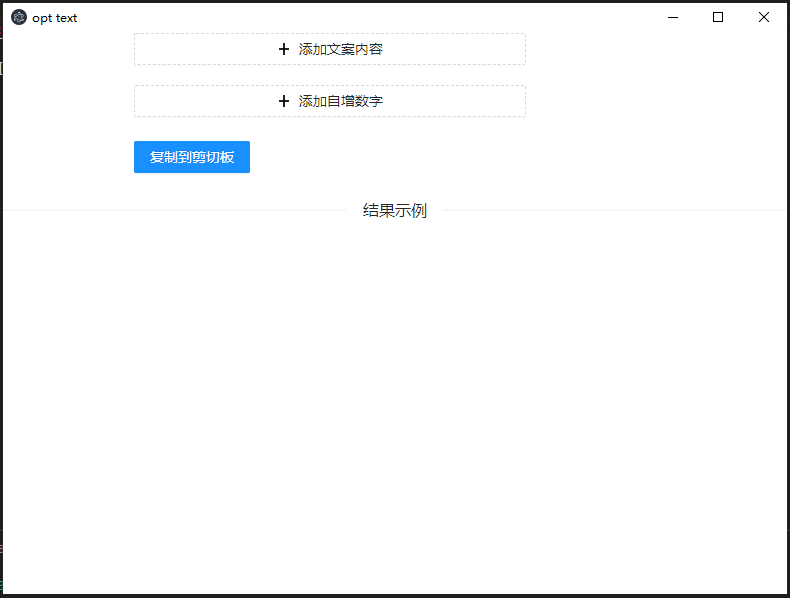Close the opt text window
Viewport: 790px width, 598px height.
coord(764,17)
